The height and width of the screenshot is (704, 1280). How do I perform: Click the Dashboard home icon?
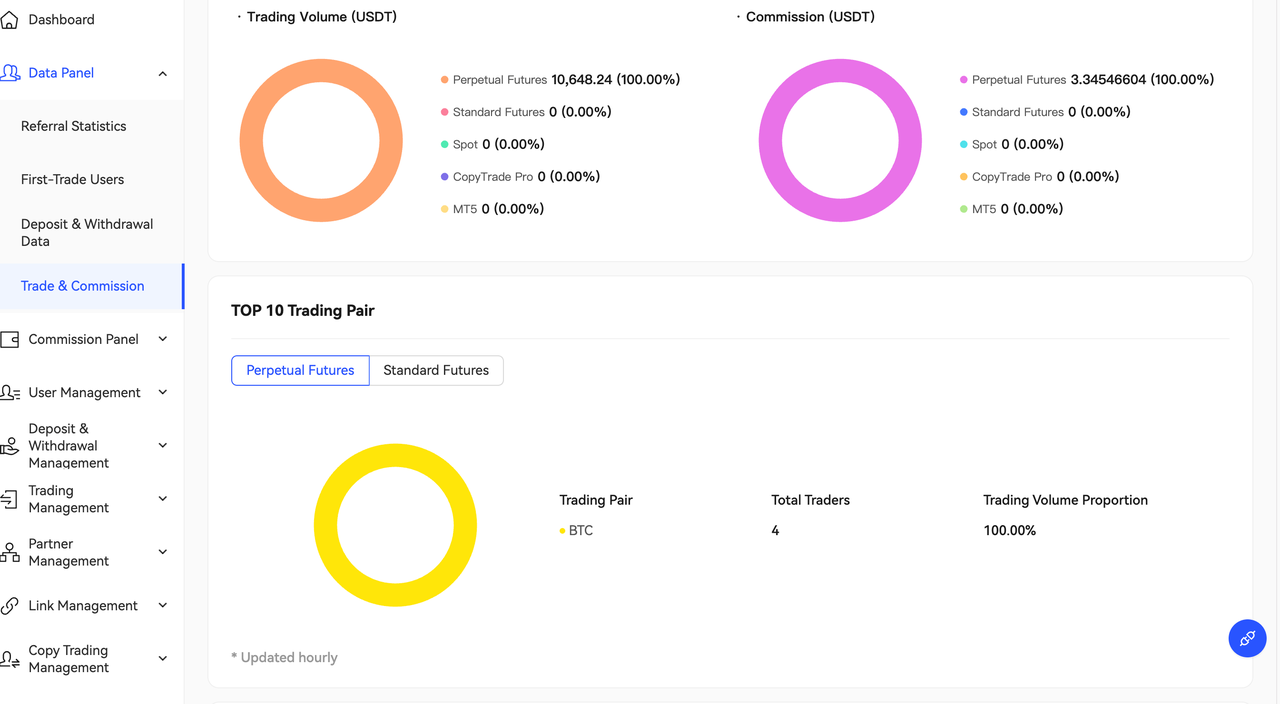click(10, 20)
